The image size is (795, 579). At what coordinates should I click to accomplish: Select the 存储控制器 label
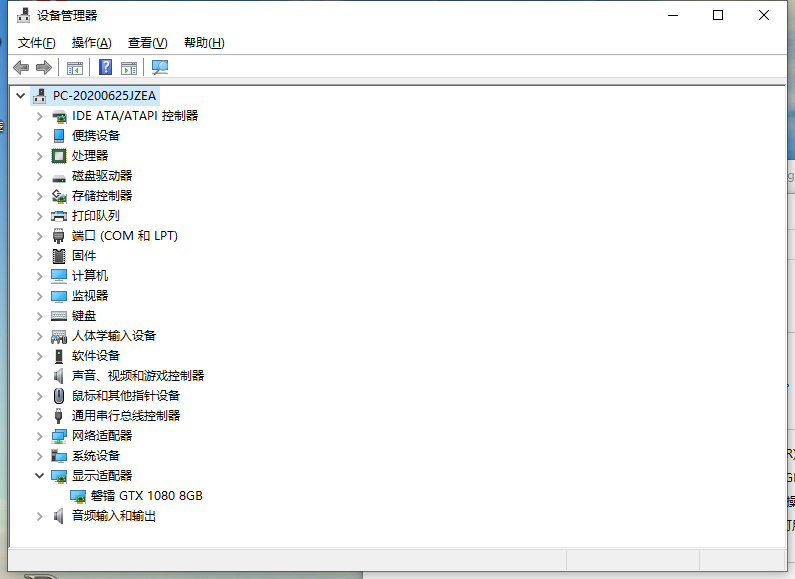(x=102, y=196)
